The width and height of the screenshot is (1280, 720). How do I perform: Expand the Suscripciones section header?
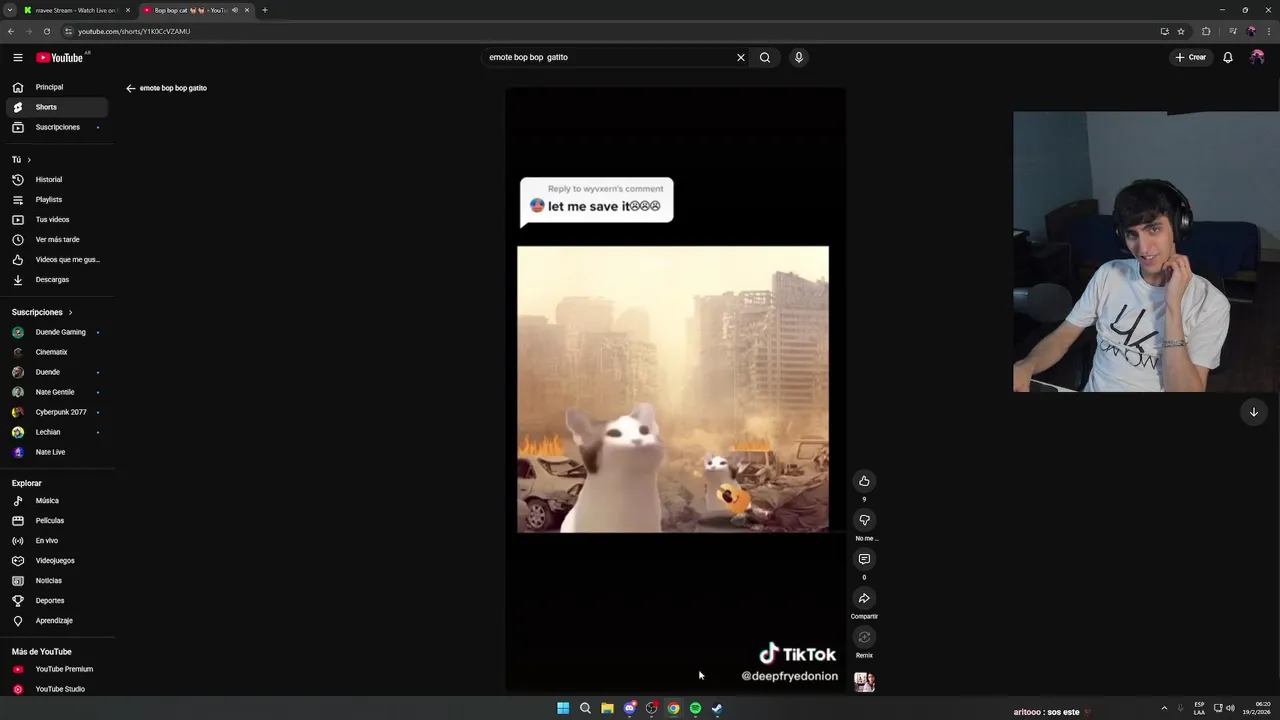tap(42, 312)
